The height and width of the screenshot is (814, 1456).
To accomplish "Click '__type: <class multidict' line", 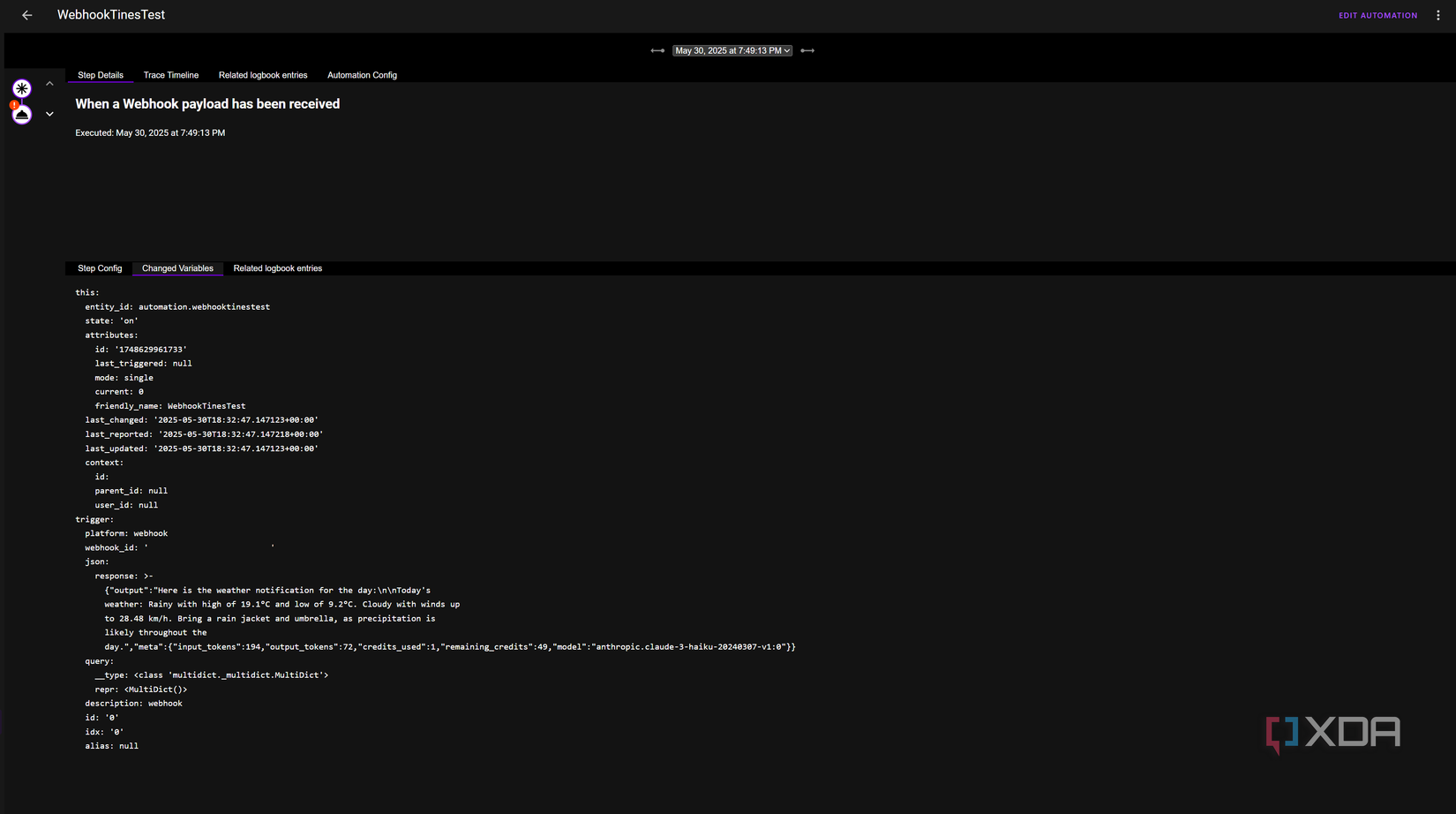I will (211, 675).
